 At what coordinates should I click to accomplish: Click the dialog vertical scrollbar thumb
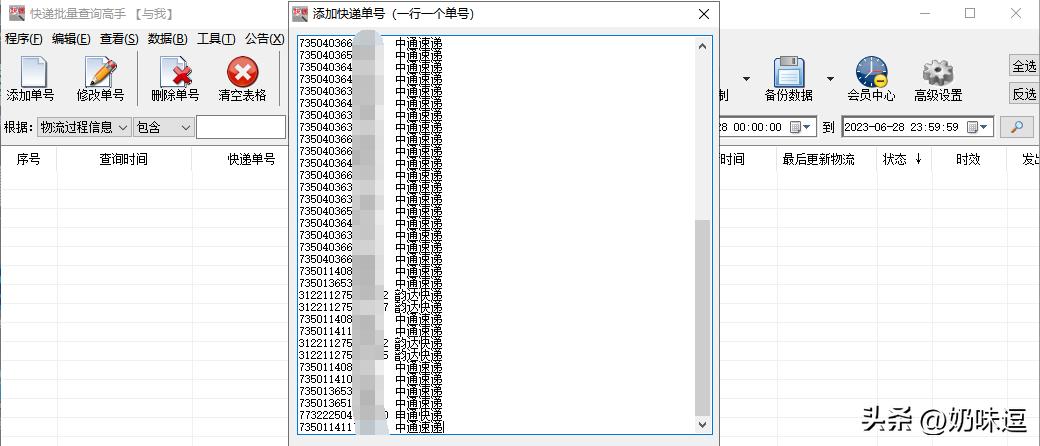(x=702, y=318)
